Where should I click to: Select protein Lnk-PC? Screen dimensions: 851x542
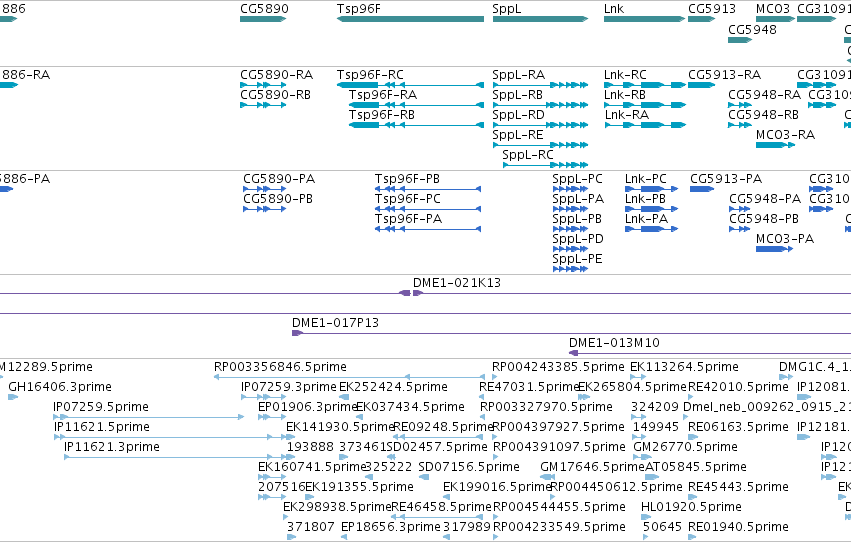(651, 189)
